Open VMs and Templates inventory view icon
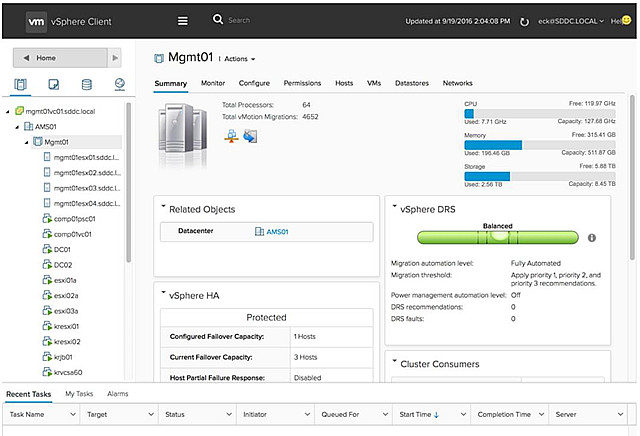 [53, 85]
